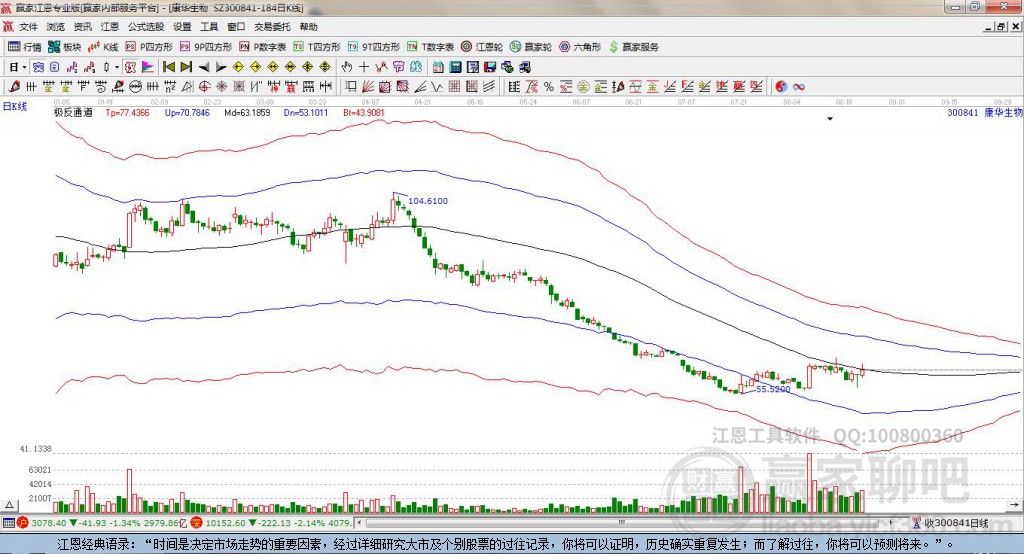Switch to the 板块 view
This screenshot has width=1024, height=554.
tap(65, 47)
